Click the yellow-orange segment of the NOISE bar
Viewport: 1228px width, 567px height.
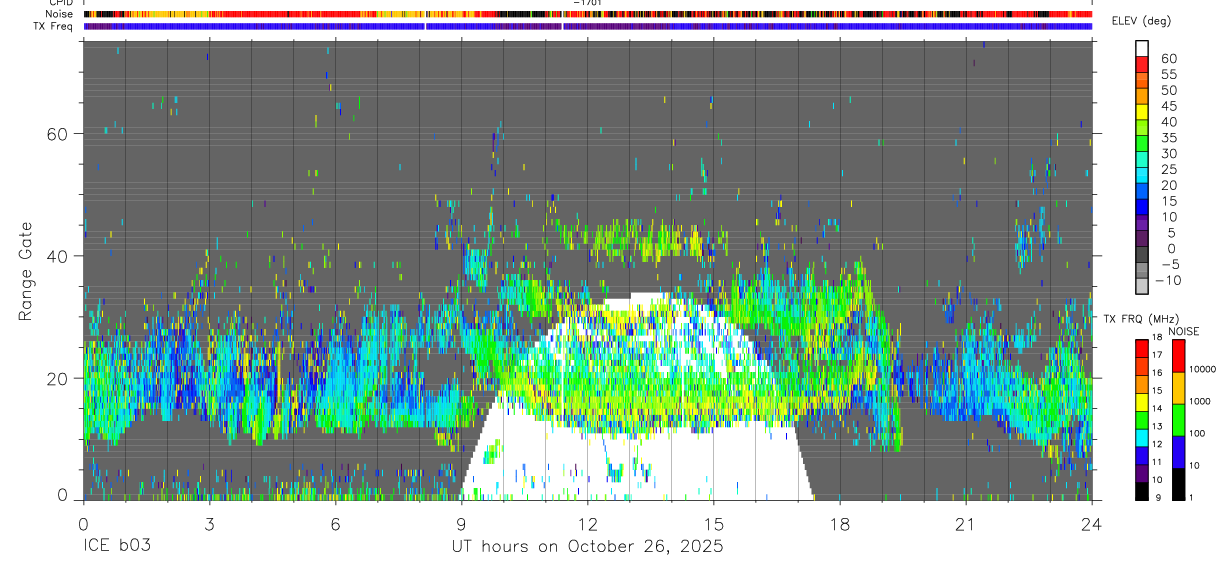(1178, 388)
